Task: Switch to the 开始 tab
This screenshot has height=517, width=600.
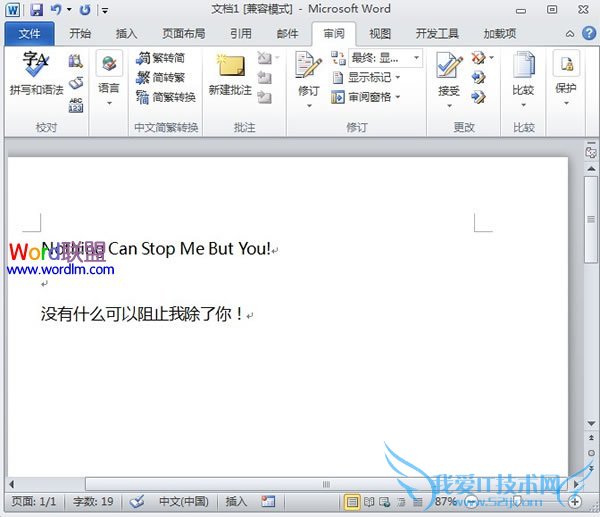Action: [80, 34]
